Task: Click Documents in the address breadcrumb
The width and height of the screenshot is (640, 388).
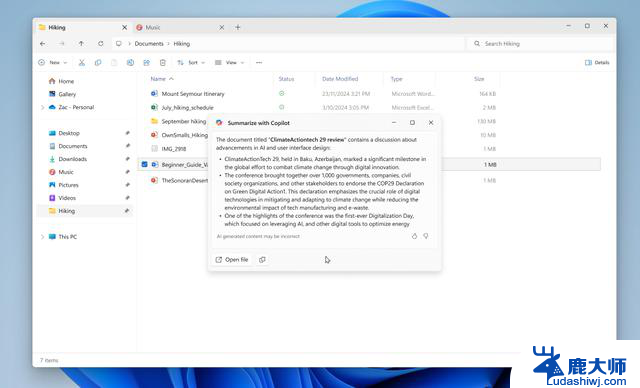Action: point(149,44)
